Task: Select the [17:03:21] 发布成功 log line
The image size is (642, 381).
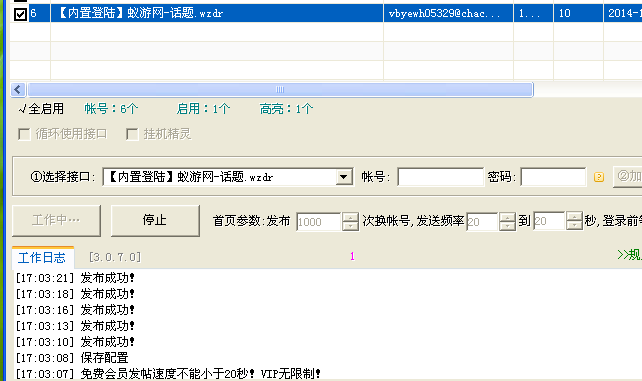Action: click(x=75, y=278)
